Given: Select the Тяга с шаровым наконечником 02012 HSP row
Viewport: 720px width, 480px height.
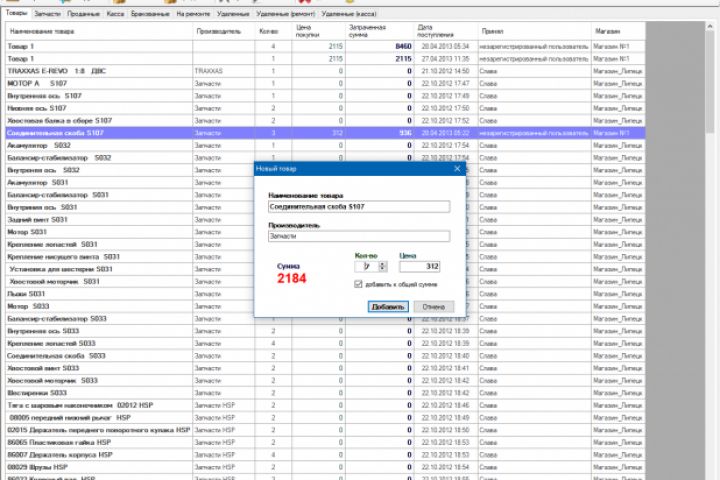Looking at the screenshot, I should coord(325,406).
